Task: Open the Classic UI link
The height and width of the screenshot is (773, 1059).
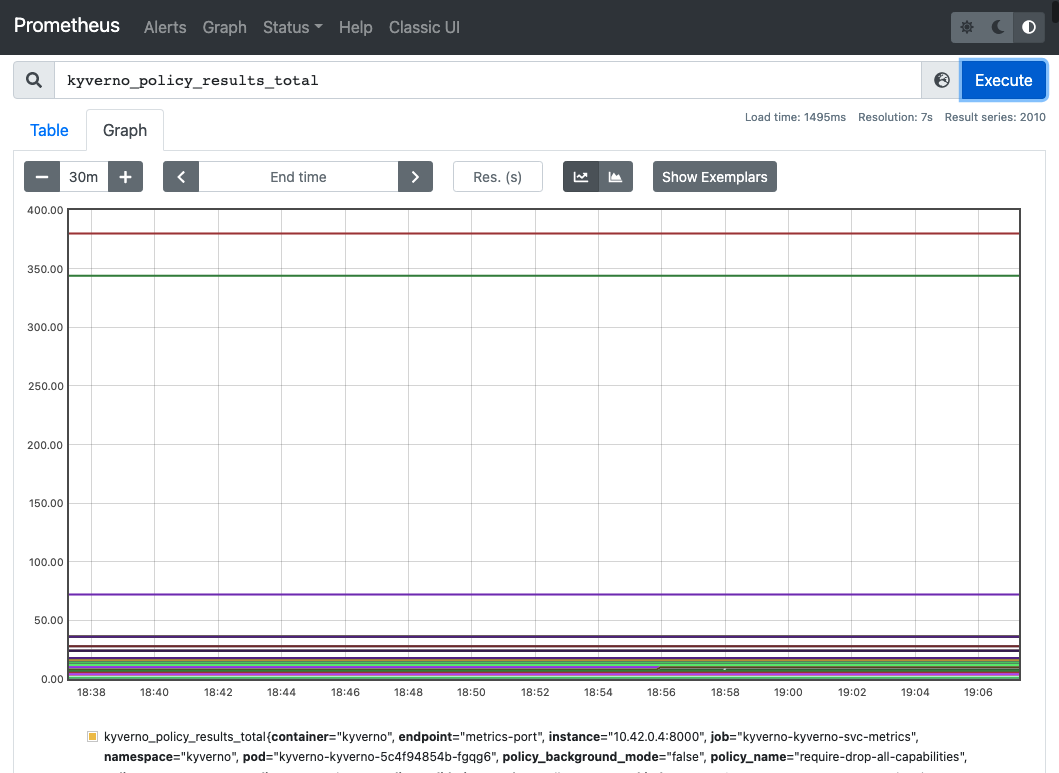Action: [x=424, y=27]
